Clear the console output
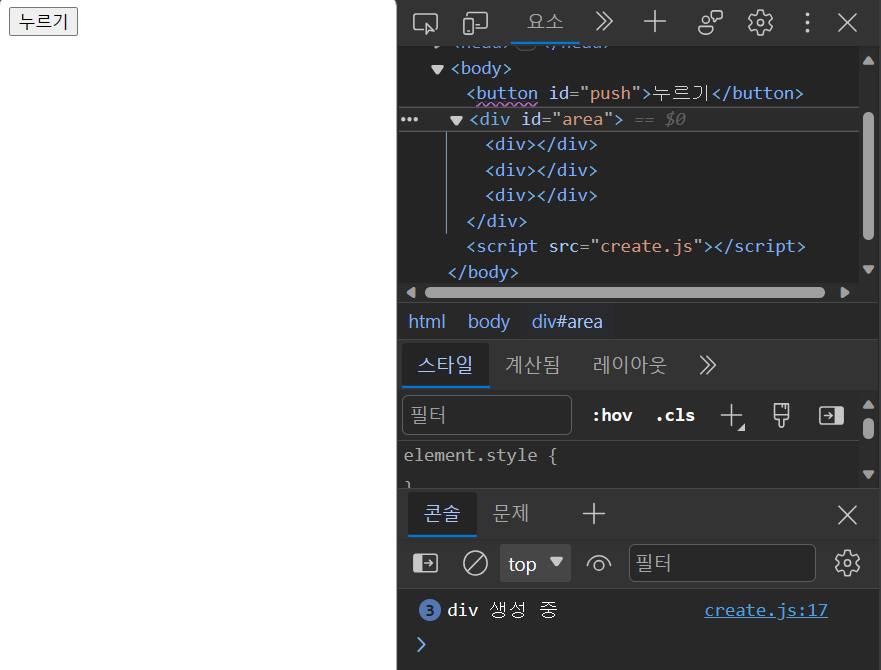881x670 pixels. 475,563
